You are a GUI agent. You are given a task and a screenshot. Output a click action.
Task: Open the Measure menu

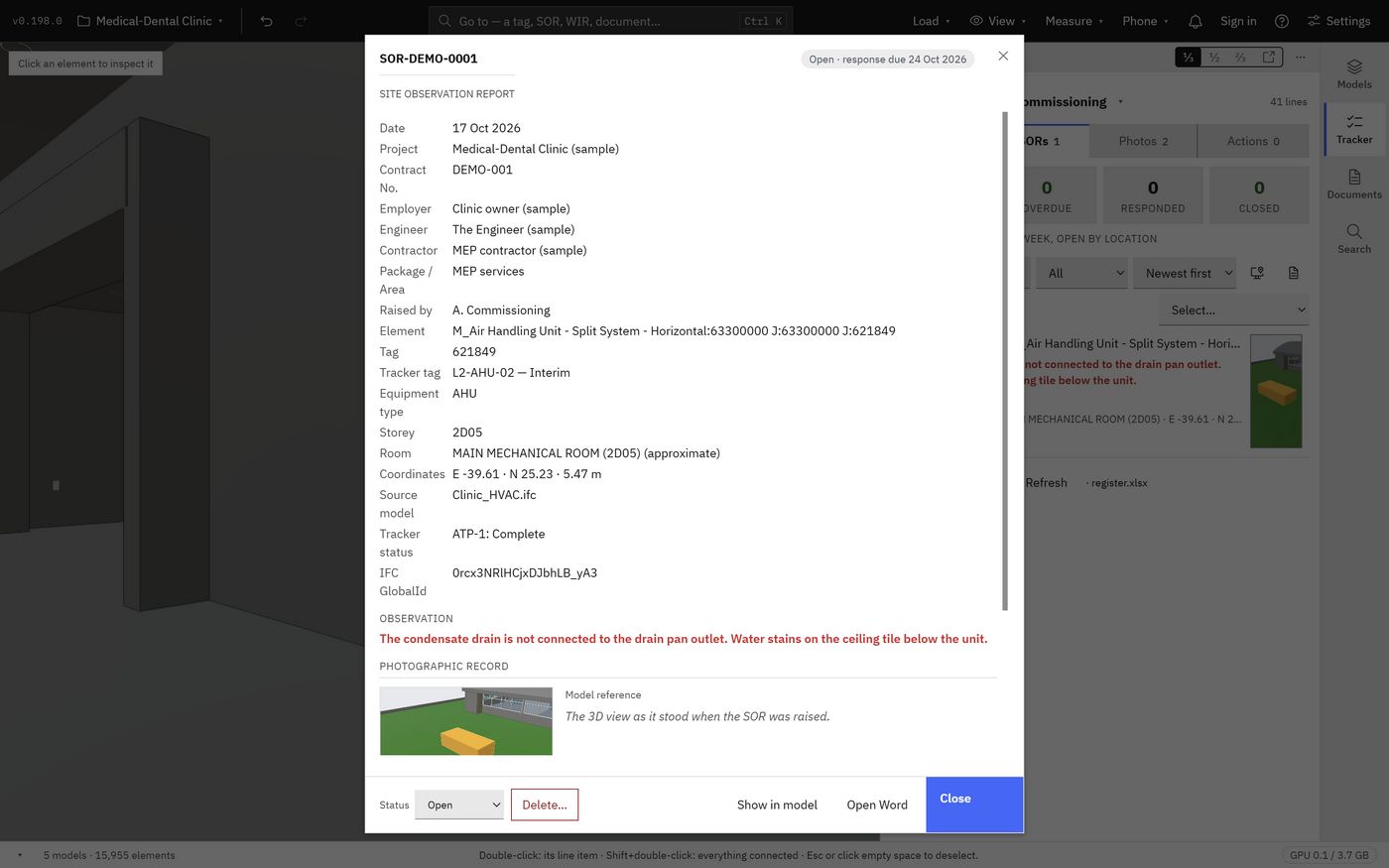click(x=1073, y=21)
